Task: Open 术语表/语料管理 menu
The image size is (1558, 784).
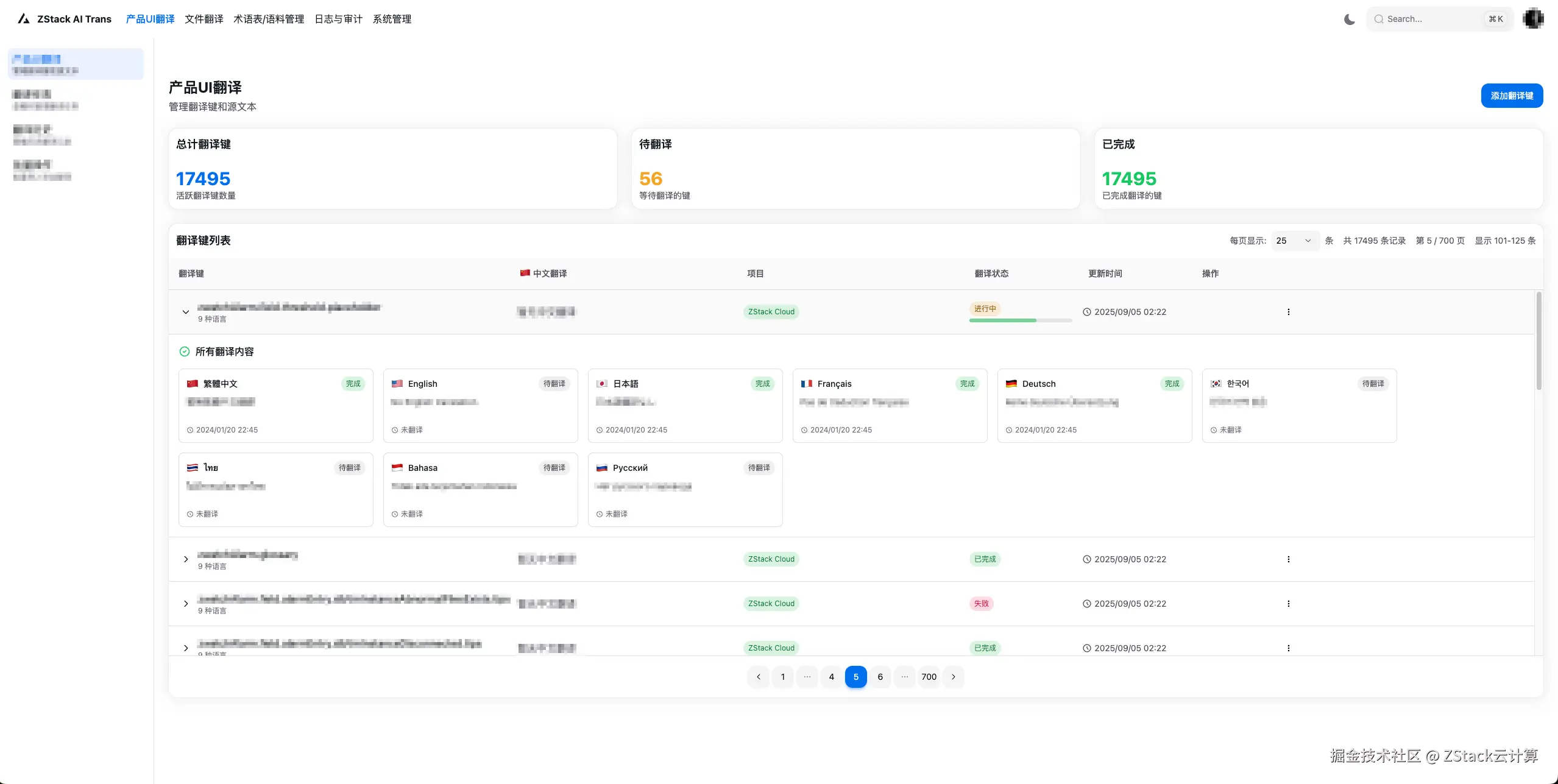Action: point(268,19)
